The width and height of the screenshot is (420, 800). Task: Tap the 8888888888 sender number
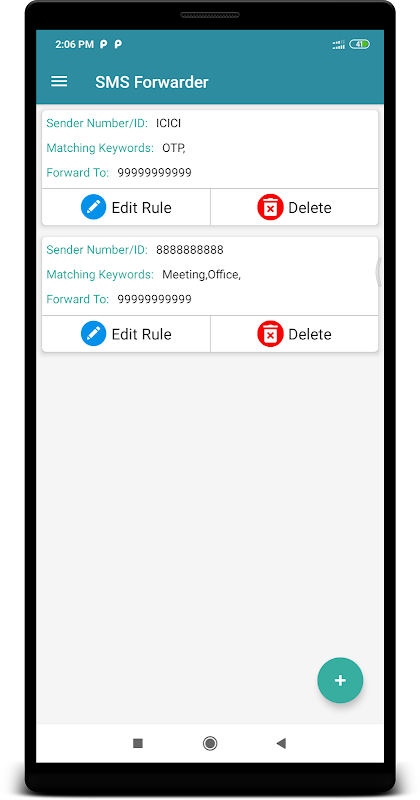click(x=190, y=250)
